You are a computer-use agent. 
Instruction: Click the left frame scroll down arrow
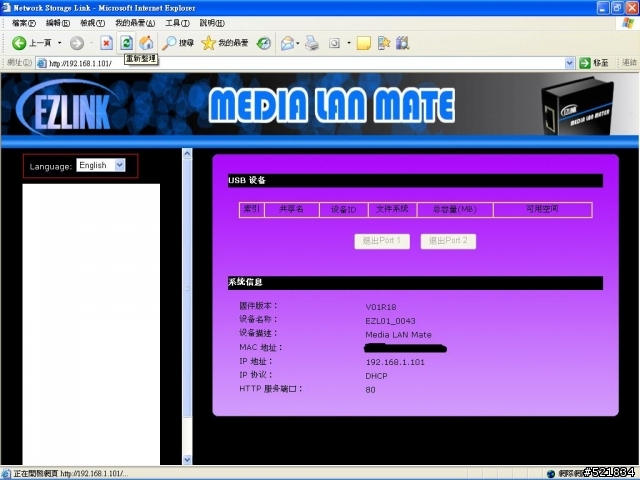[187, 460]
